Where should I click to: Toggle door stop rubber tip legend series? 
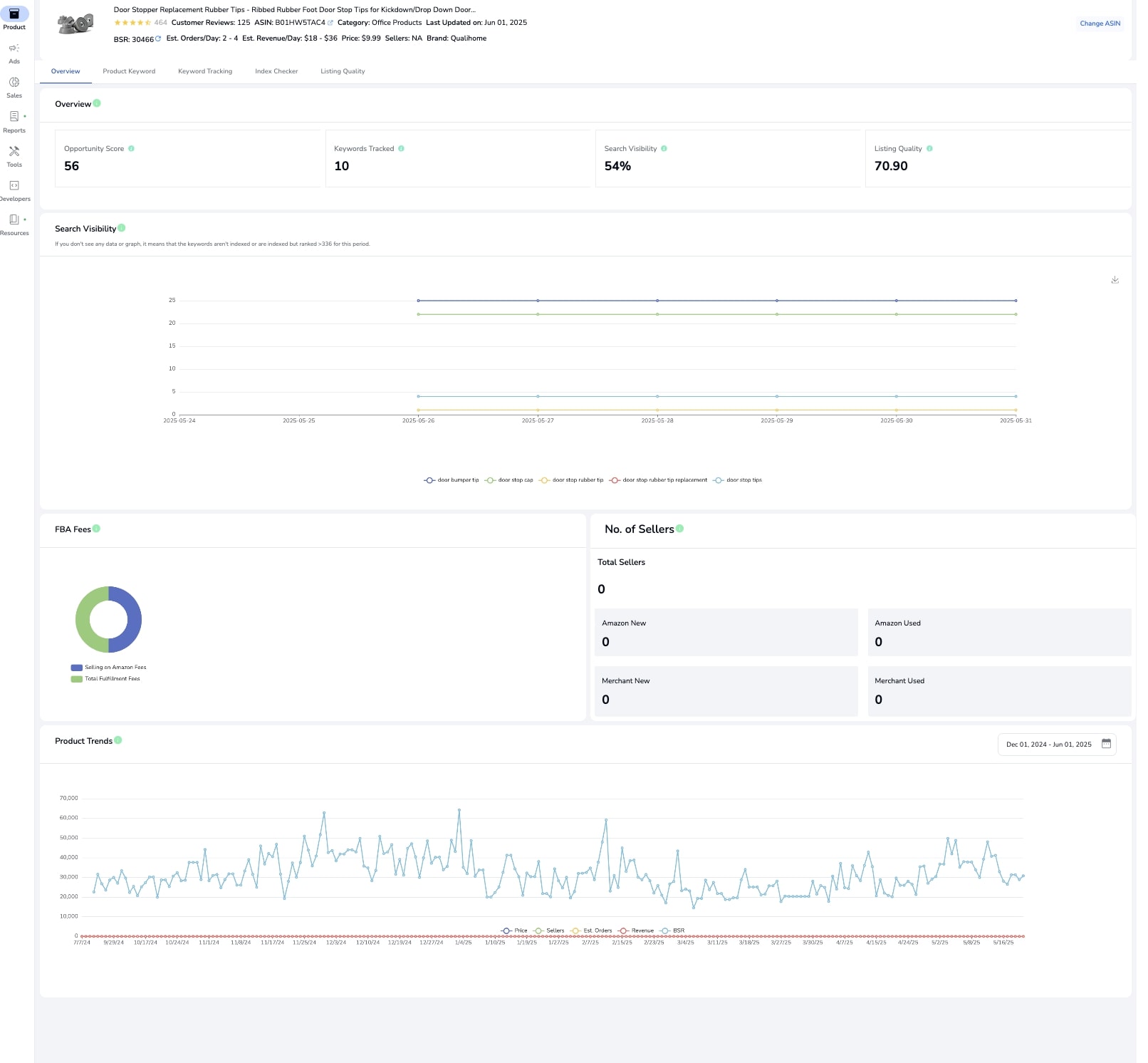[x=571, y=480]
